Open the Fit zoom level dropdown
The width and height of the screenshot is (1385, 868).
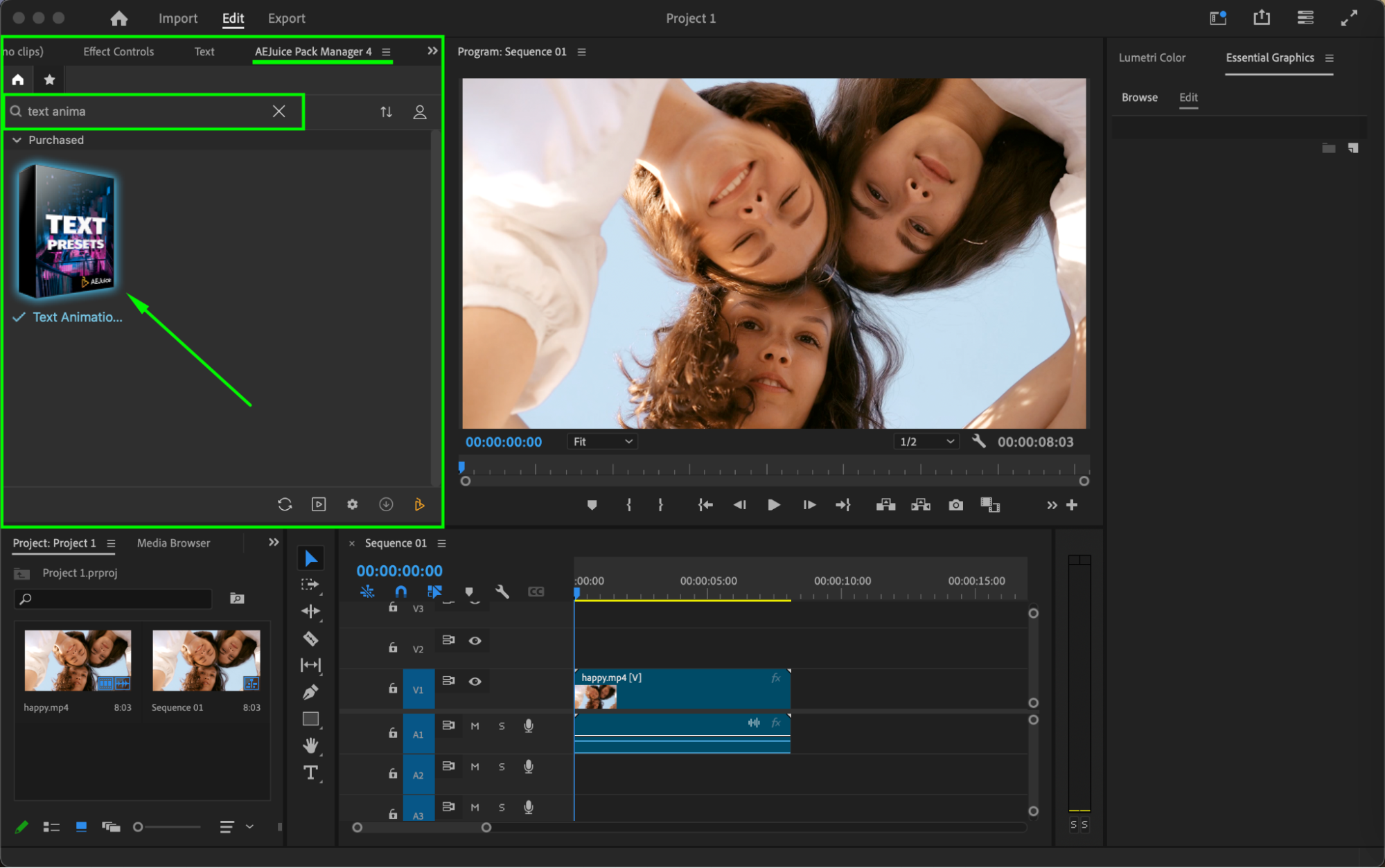(601, 441)
